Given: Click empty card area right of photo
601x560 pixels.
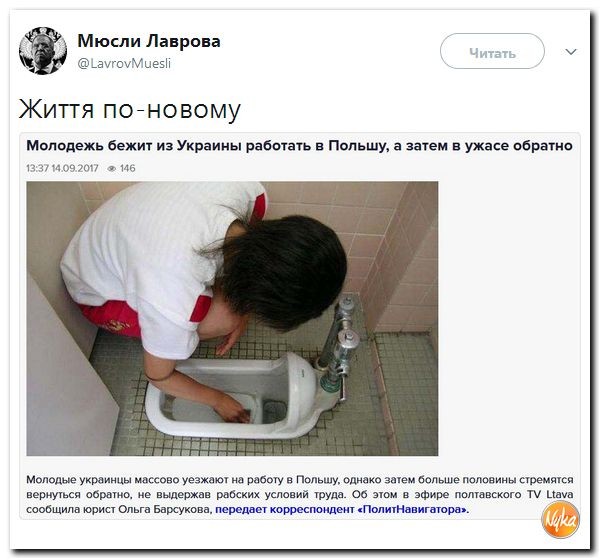Looking at the screenshot, I should (x=508, y=318).
